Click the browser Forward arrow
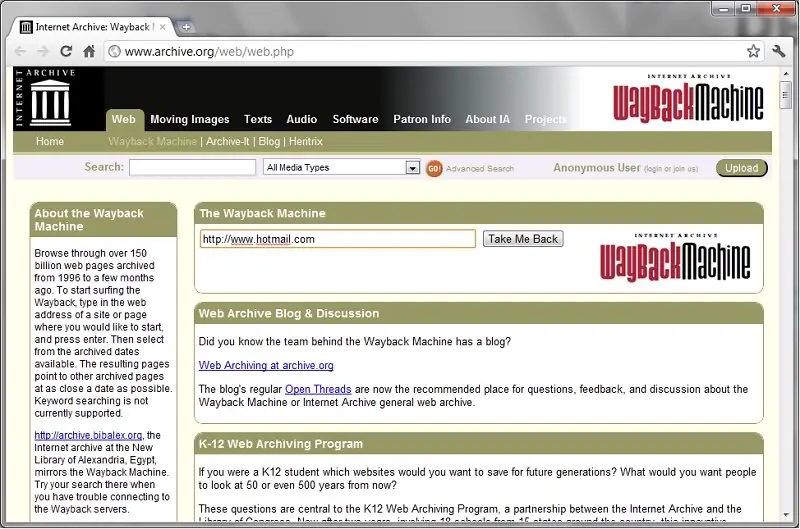The height and width of the screenshot is (529, 800). 43,51
